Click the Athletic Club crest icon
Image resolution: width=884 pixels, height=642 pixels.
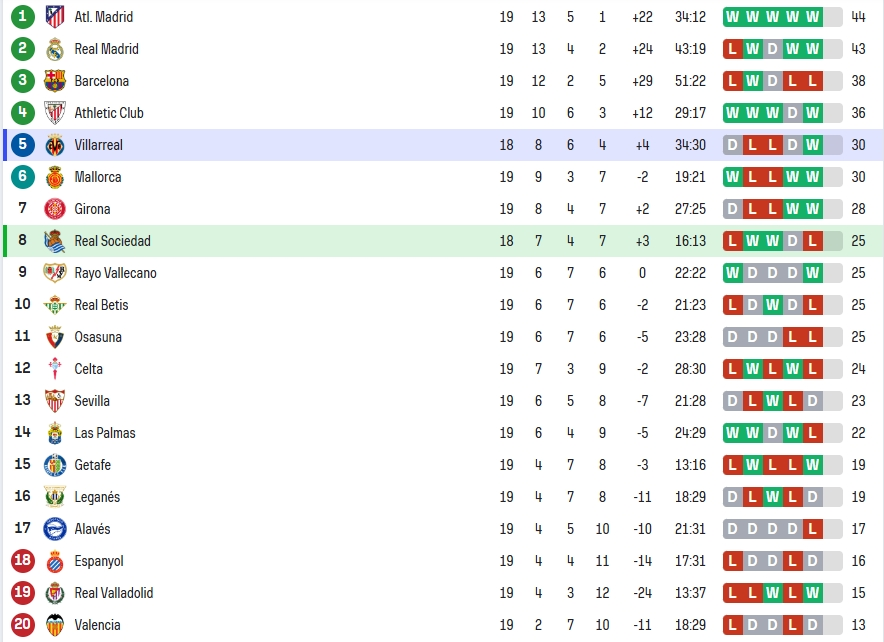click(55, 113)
